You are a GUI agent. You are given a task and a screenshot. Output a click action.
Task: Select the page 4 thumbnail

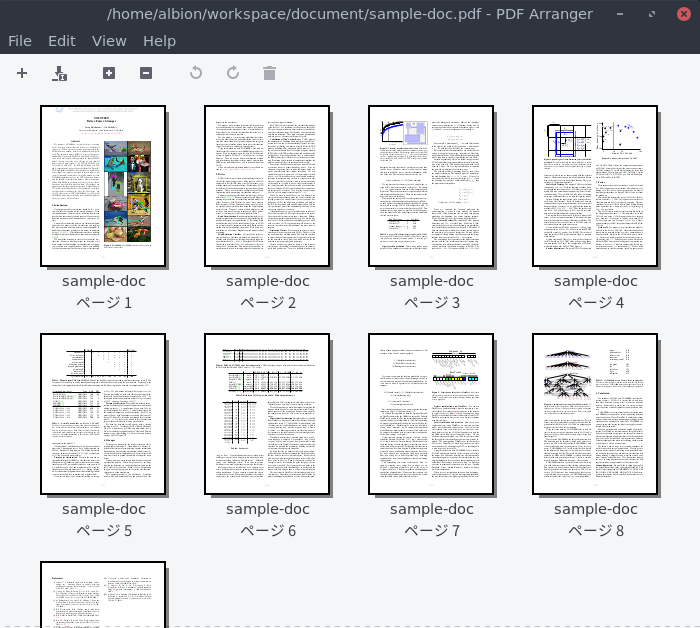pos(594,186)
